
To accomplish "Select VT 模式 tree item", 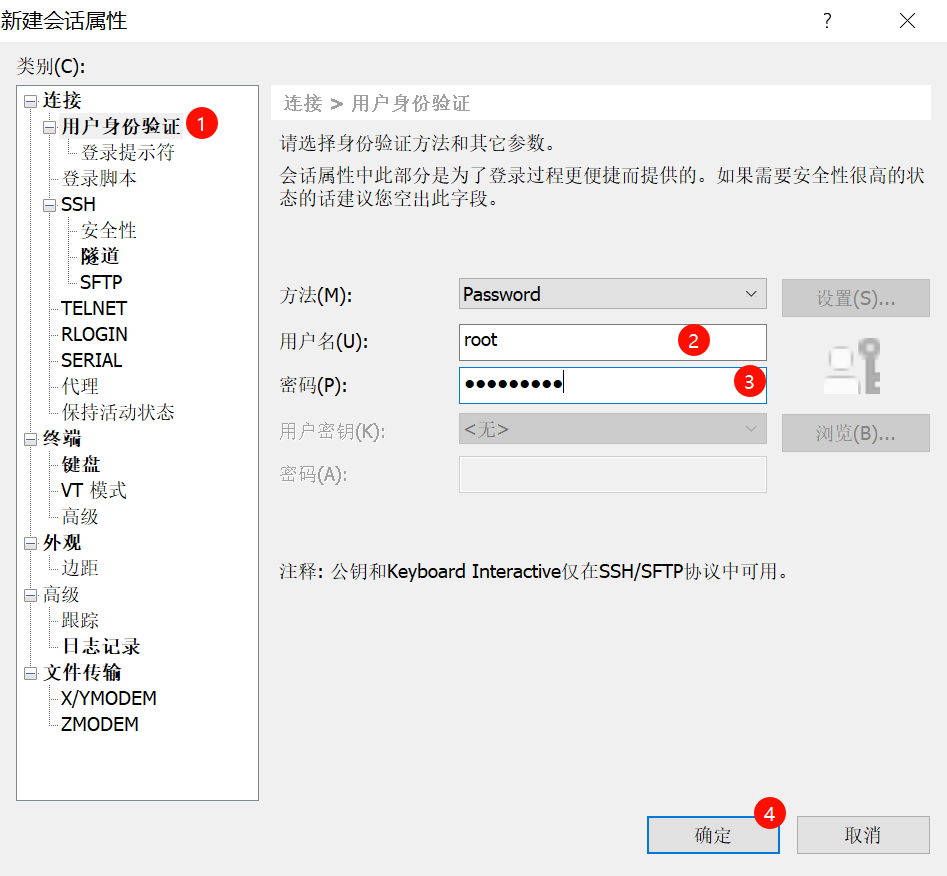I will tap(94, 490).
